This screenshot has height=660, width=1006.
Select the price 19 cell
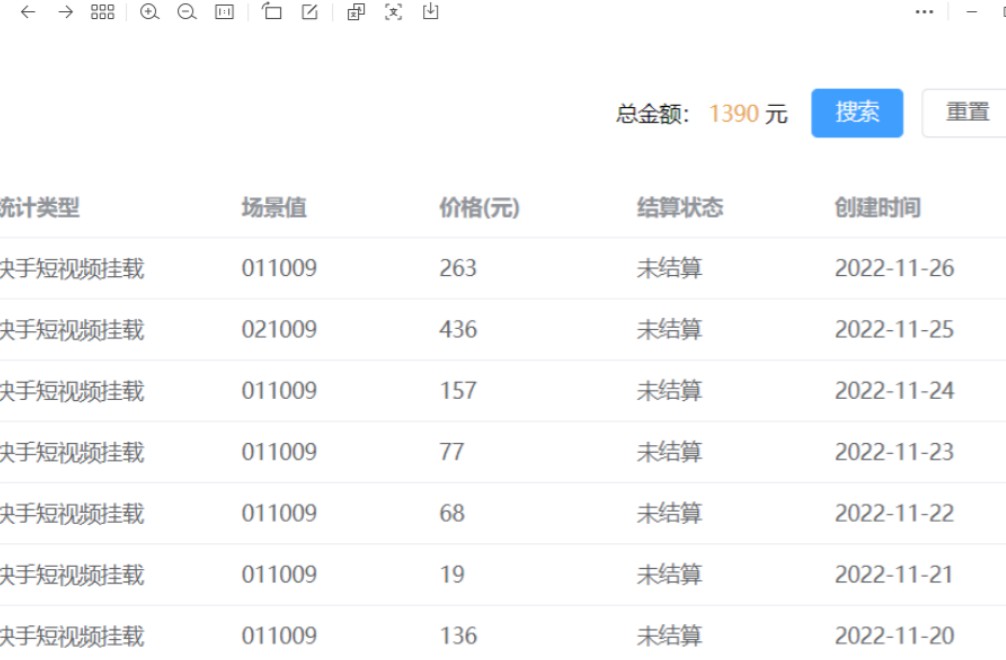[x=452, y=575]
